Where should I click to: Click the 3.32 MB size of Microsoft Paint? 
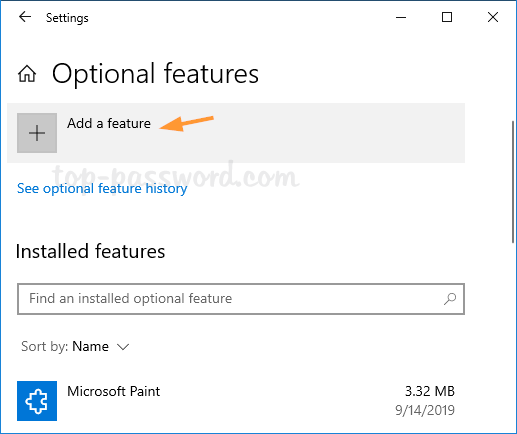pos(430,391)
